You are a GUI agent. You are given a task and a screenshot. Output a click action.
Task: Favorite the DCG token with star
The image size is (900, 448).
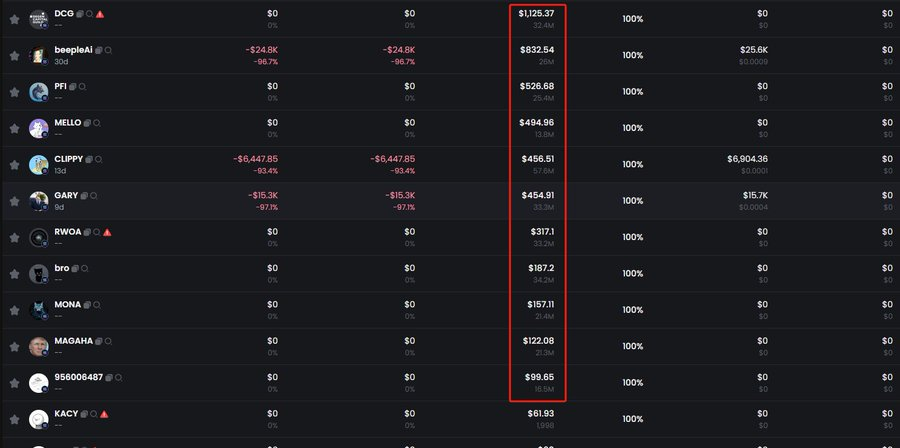tap(14, 20)
